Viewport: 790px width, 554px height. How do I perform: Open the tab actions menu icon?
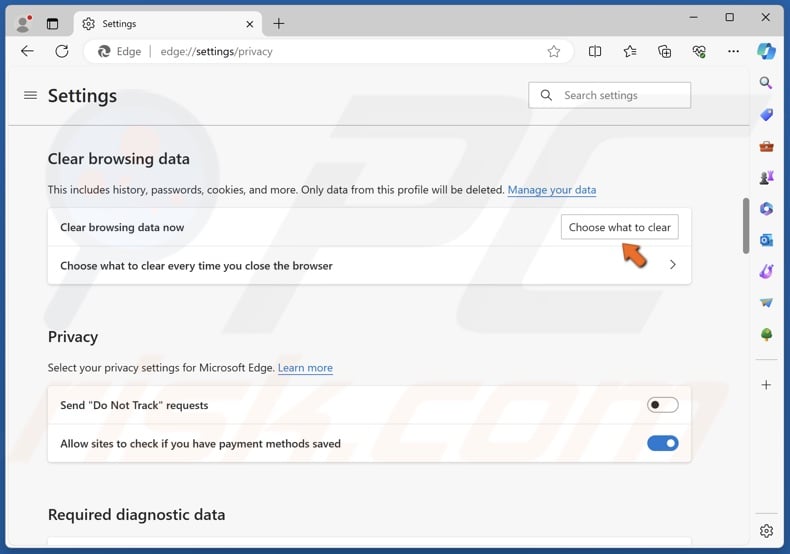tap(52, 24)
